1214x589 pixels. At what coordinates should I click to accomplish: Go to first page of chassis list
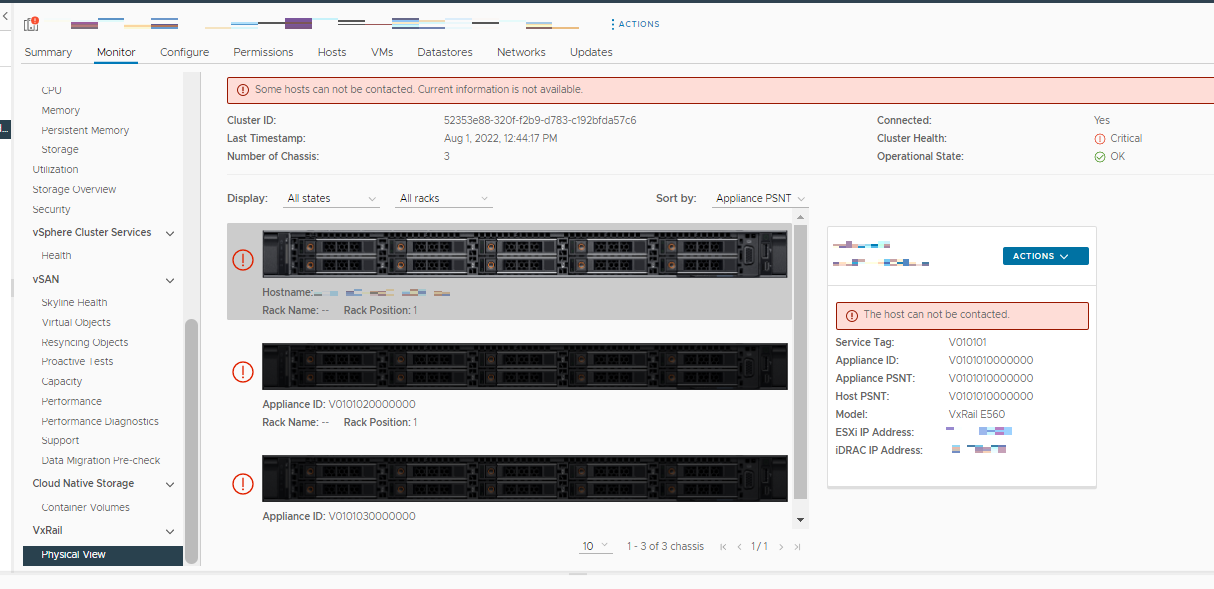723,547
